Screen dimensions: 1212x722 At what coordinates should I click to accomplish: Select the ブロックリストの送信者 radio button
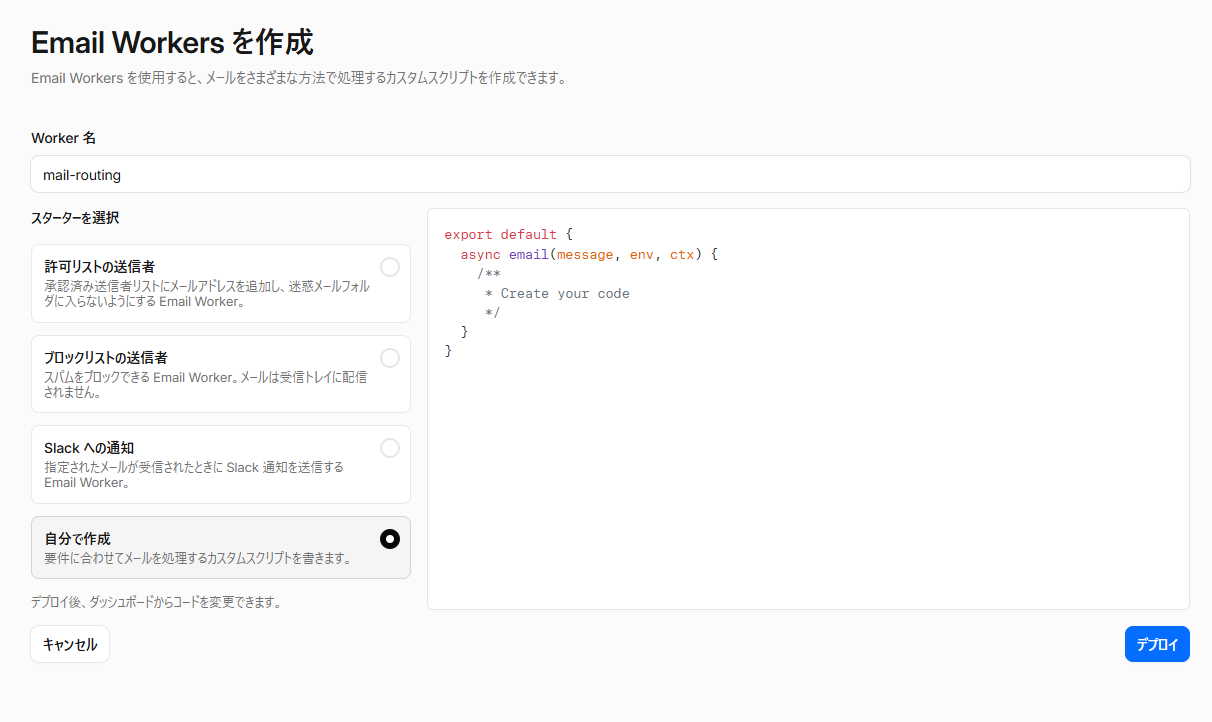coord(390,358)
